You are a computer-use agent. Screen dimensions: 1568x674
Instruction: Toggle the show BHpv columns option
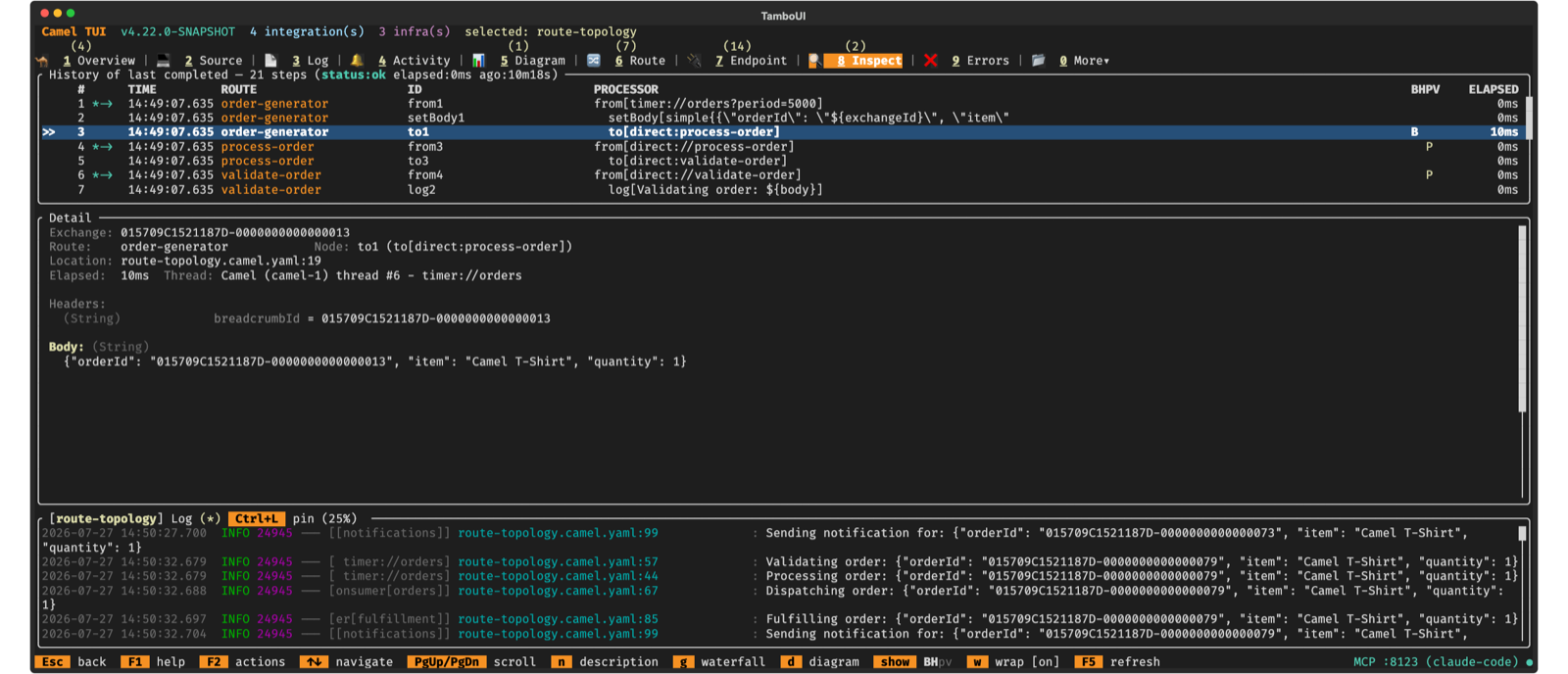[x=912, y=662]
